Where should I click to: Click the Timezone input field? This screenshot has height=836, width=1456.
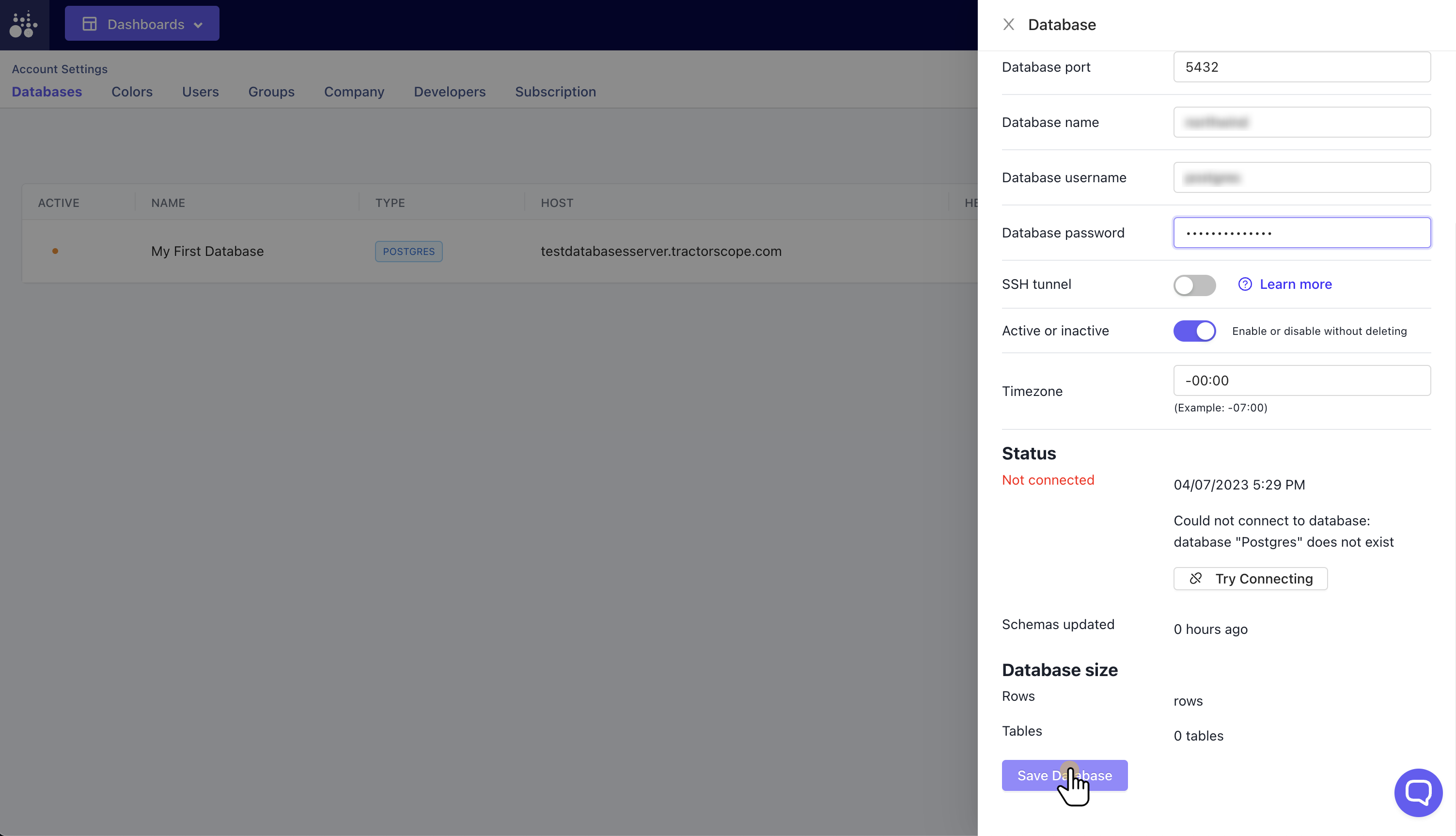click(x=1301, y=380)
